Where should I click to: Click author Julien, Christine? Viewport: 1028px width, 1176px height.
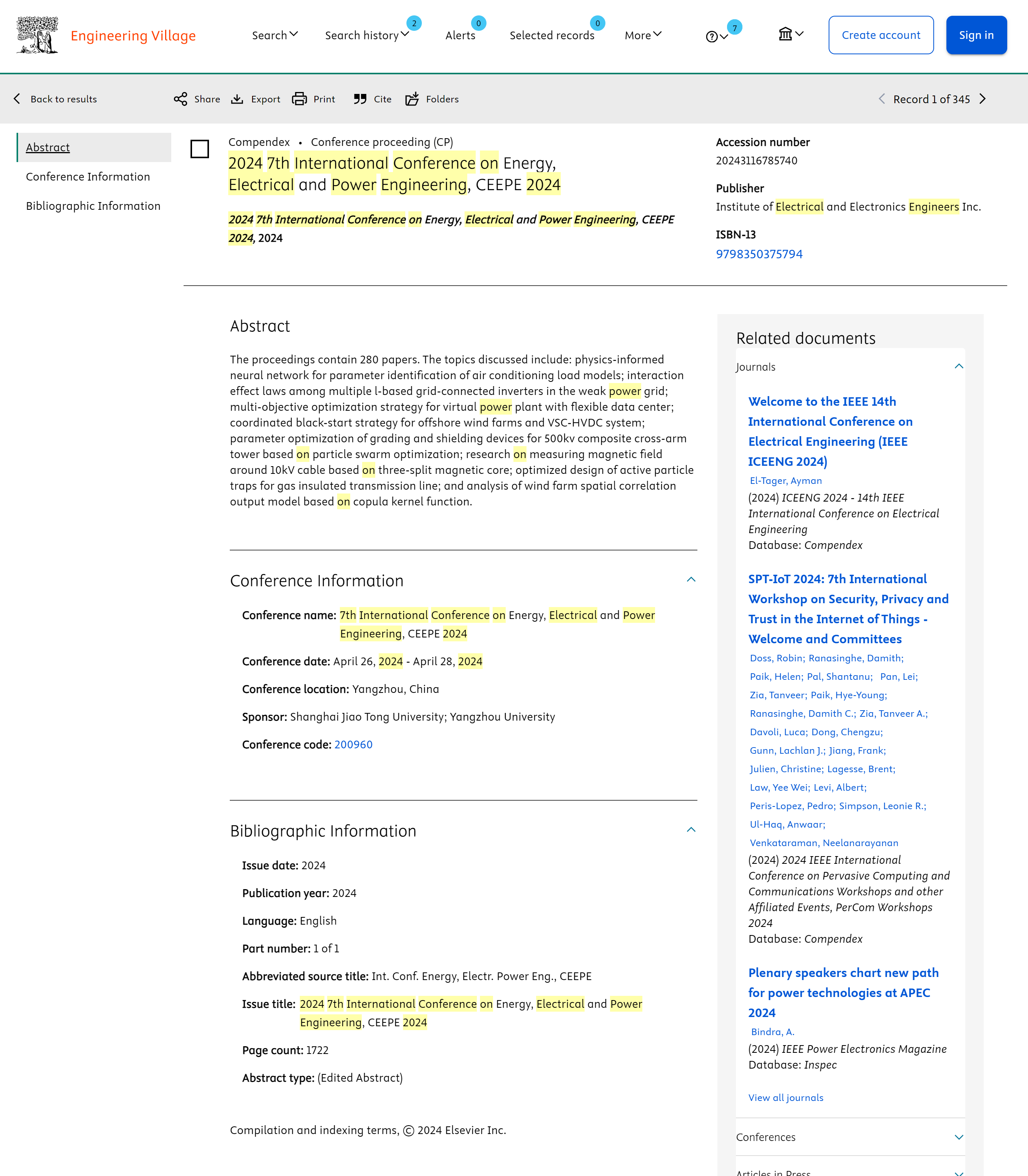click(x=786, y=769)
